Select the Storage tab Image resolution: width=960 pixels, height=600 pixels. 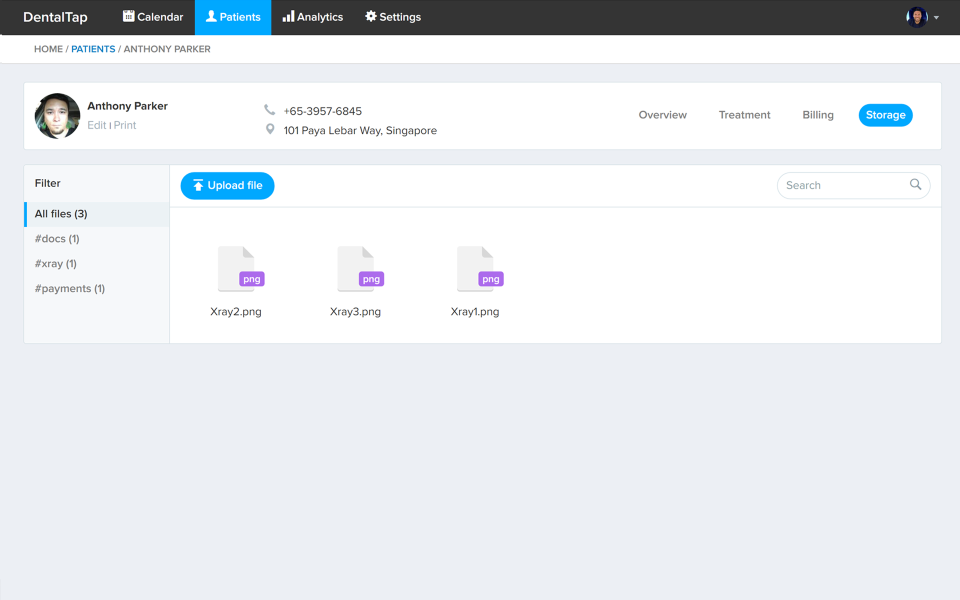pyautogui.click(x=885, y=115)
